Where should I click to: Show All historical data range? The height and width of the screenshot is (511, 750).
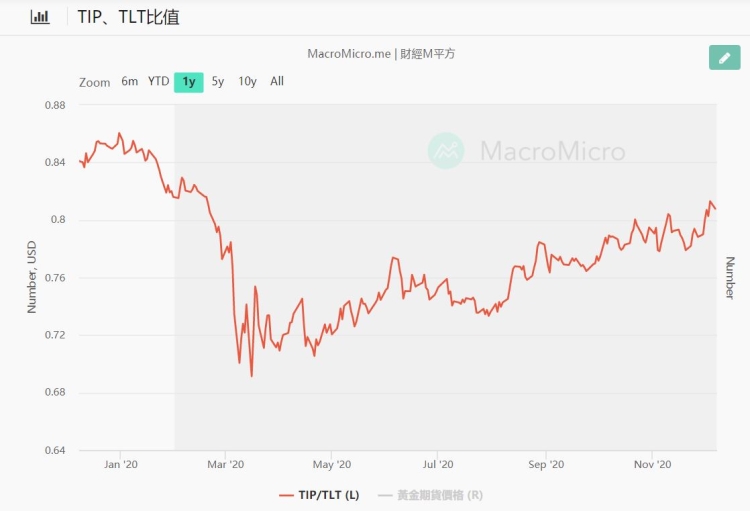(x=277, y=81)
